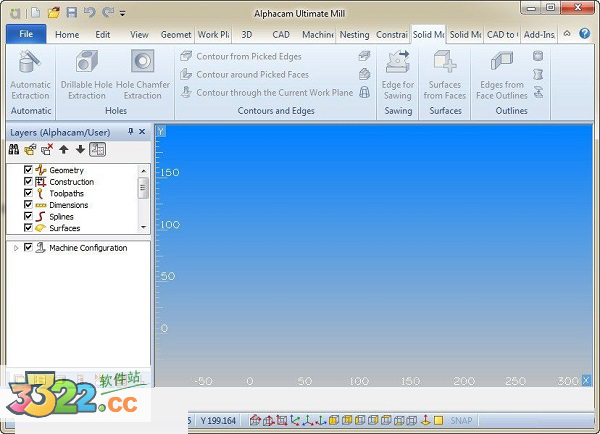Click the small icon beside Contour through Work Plane

(364, 92)
